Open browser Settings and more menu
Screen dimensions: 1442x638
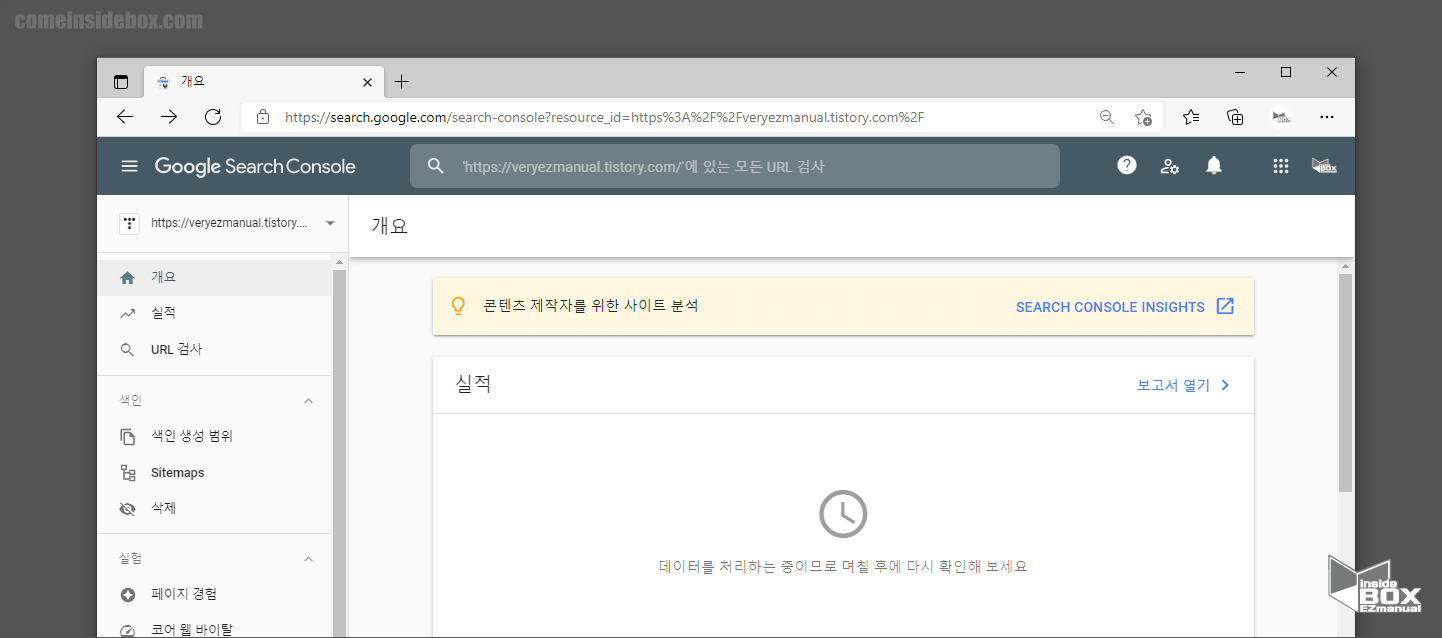[x=1327, y=117]
